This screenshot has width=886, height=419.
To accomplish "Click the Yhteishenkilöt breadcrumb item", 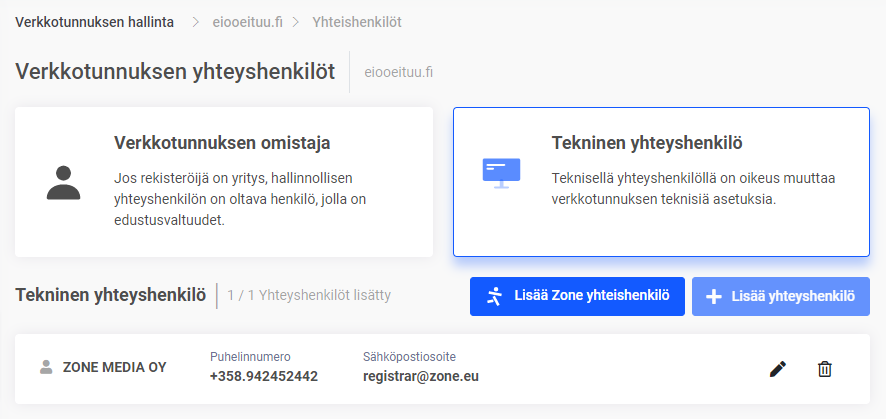I will pyautogui.click(x=357, y=21).
